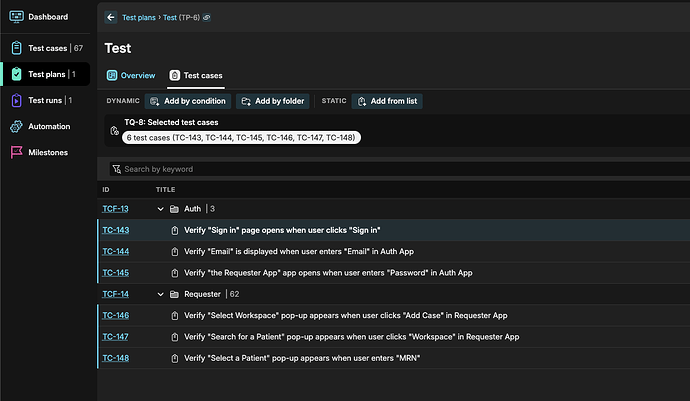This screenshot has height=401, width=690.
Task: Go to Test plans breadcrumb link
Action: pyautogui.click(x=141, y=18)
